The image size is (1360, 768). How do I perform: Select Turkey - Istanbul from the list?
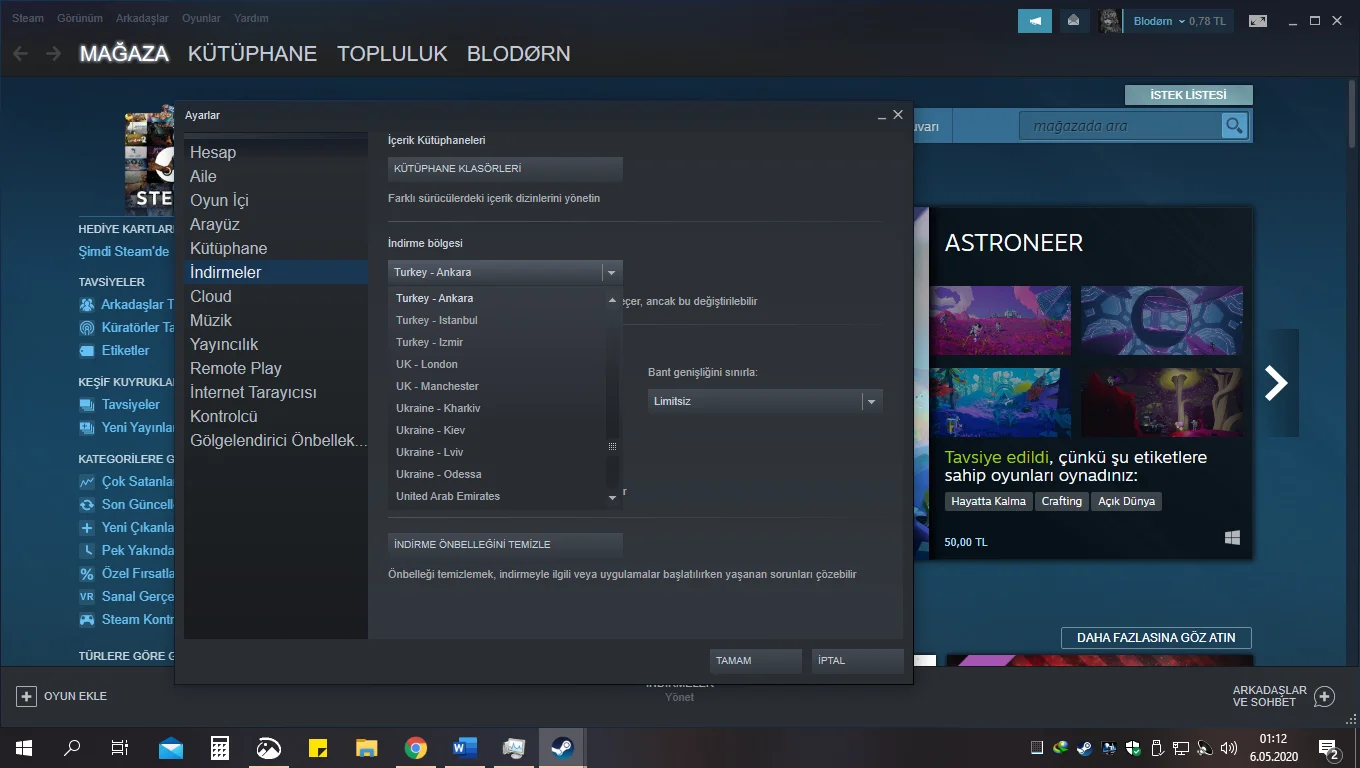[x=437, y=320]
